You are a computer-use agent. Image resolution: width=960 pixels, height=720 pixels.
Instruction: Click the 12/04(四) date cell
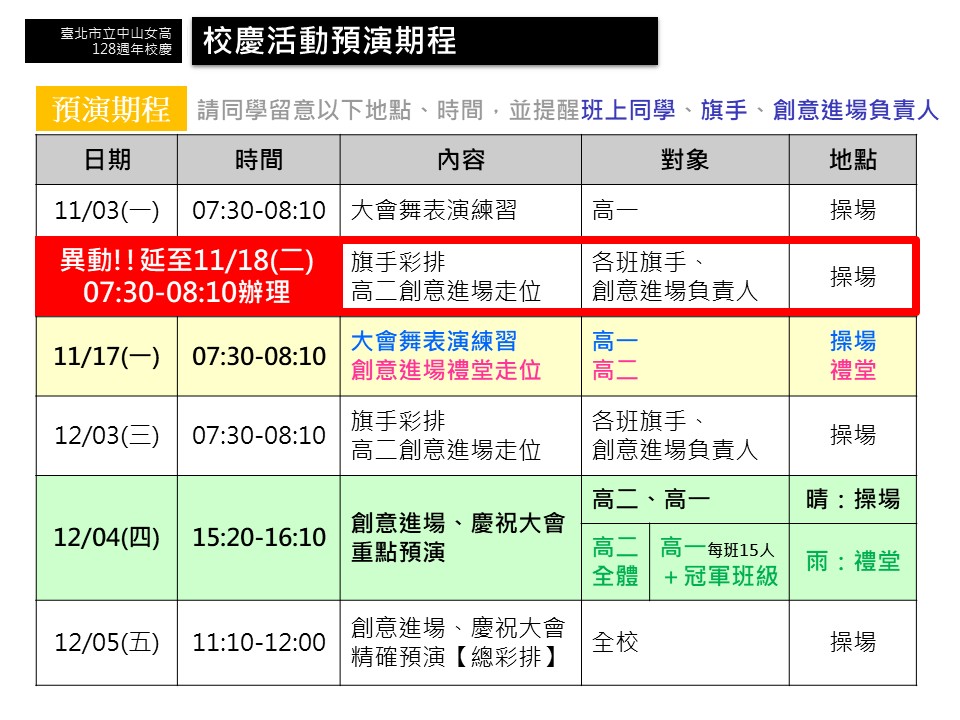pyautogui.click(x=107, y=537)
